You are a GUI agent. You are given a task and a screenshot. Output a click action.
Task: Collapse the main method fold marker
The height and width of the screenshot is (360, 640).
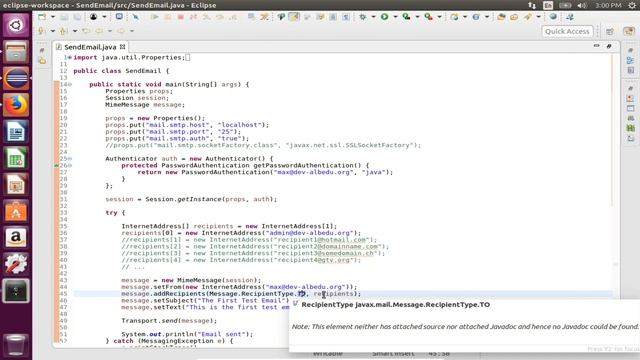coord(70,84)
